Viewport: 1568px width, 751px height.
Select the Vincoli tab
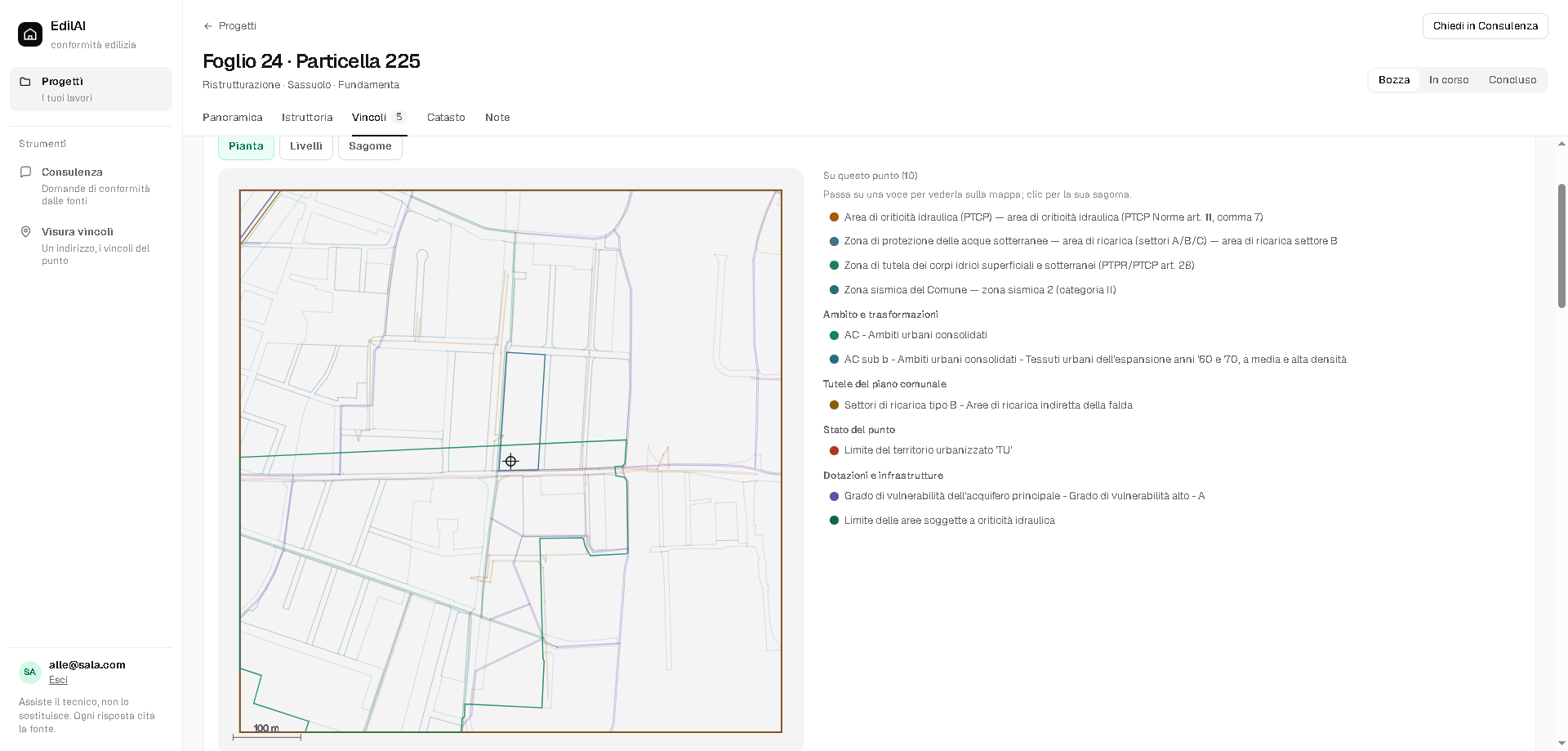coord(379,118)
